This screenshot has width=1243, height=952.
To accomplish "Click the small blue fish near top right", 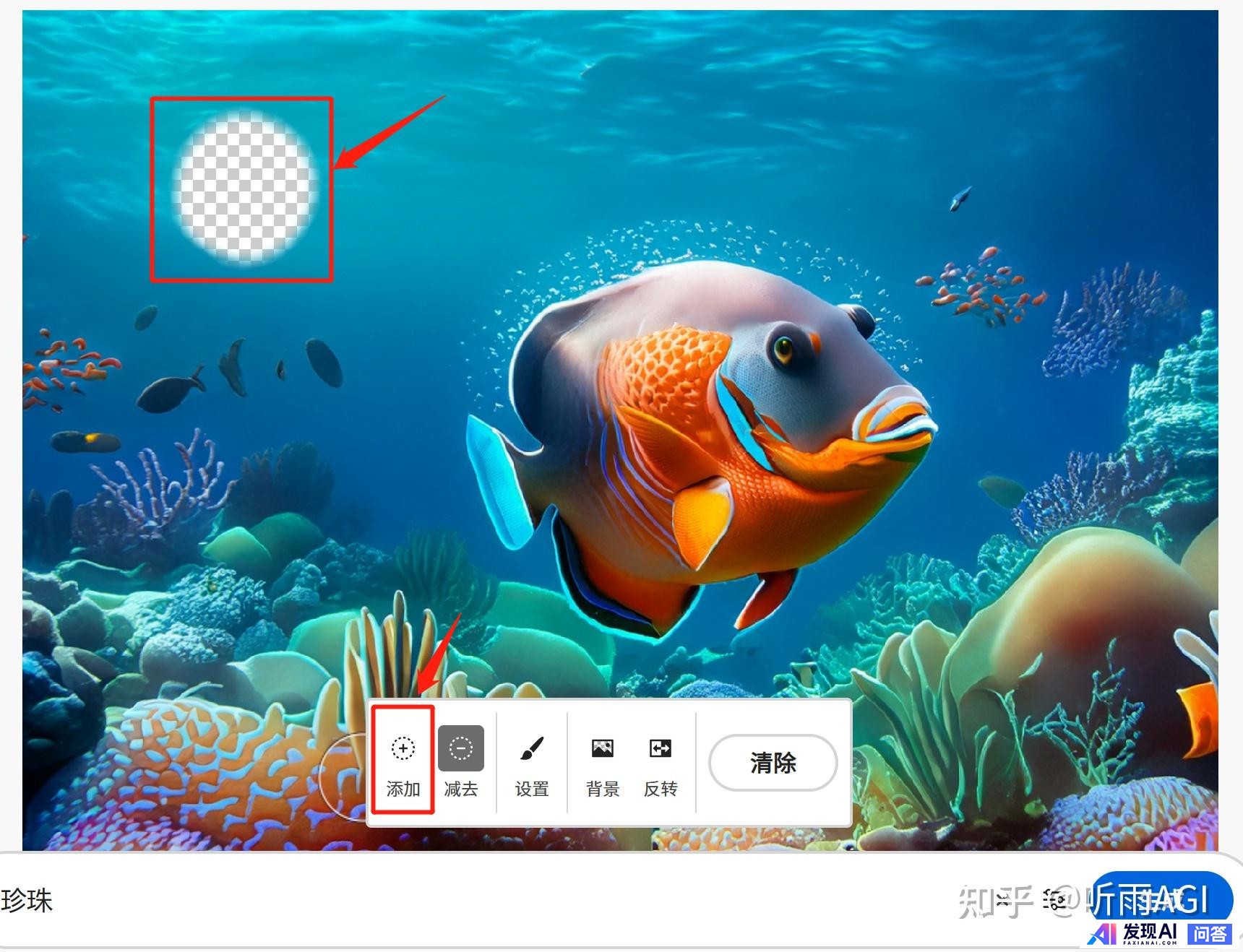I will (x=960, y=197).
